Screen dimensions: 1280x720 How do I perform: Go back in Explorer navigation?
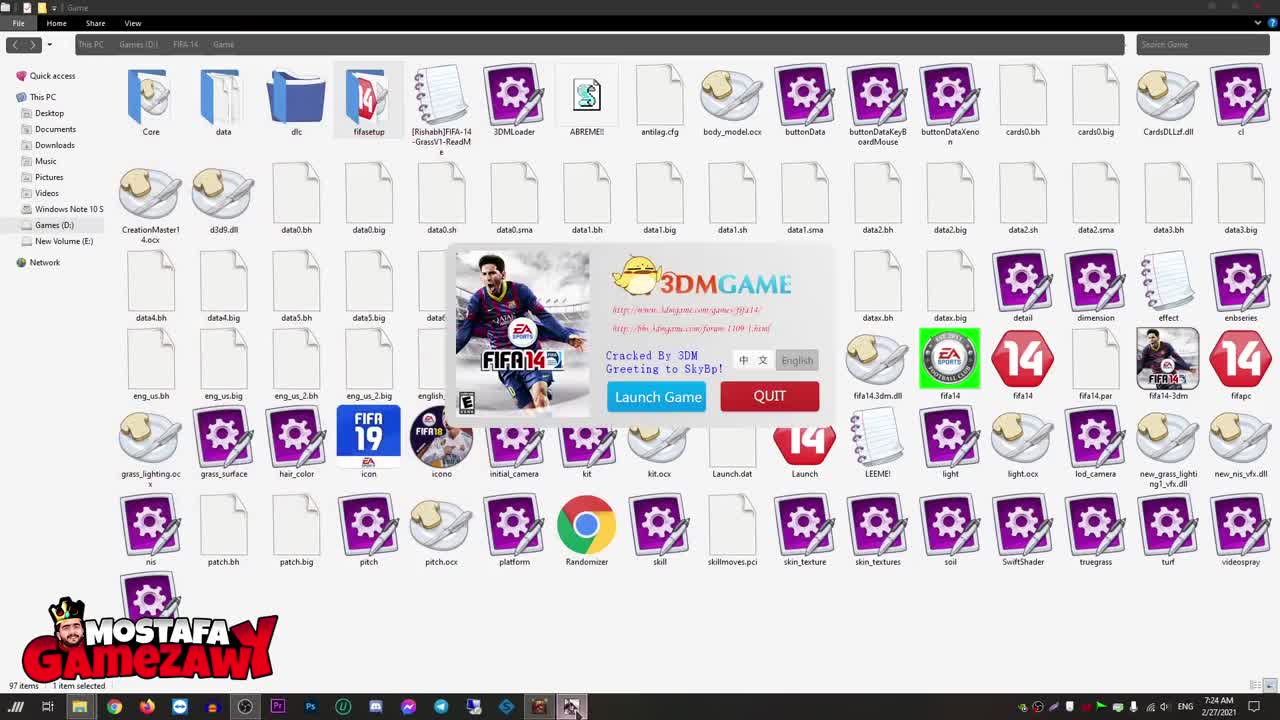point(15,44)
